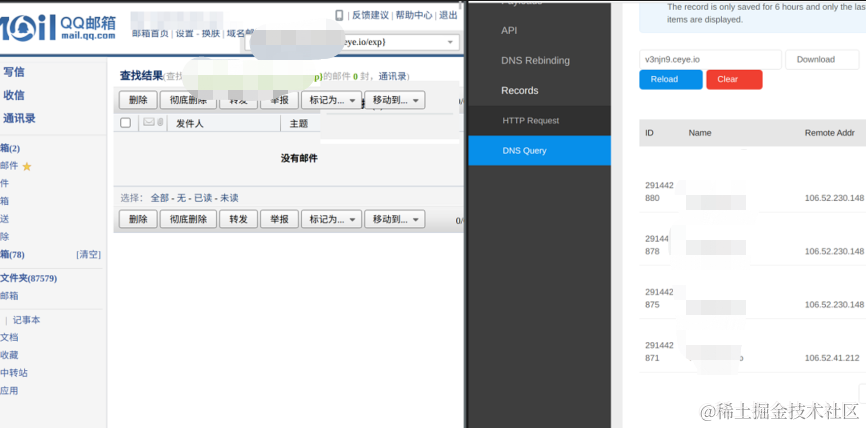Click 彻底删除 above the mail list
This screenshot has width=866, height=428.
pos(188,100)
